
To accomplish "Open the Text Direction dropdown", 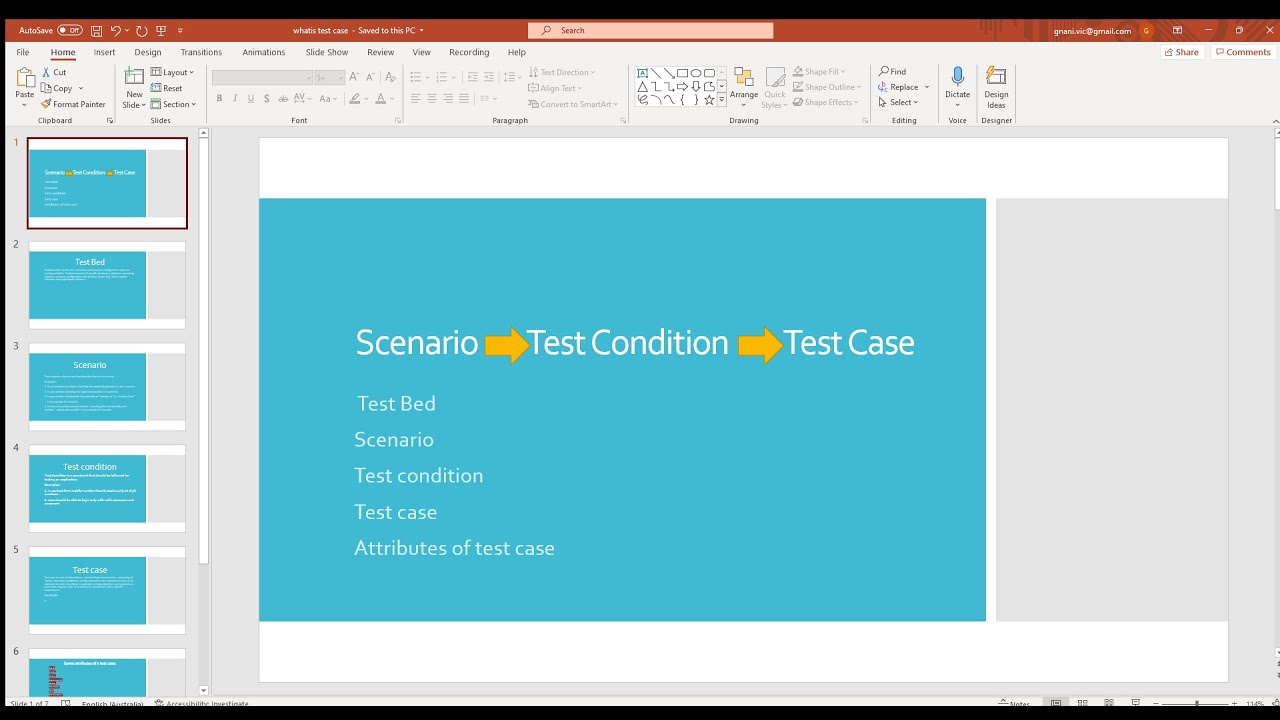I will [562, 72].
